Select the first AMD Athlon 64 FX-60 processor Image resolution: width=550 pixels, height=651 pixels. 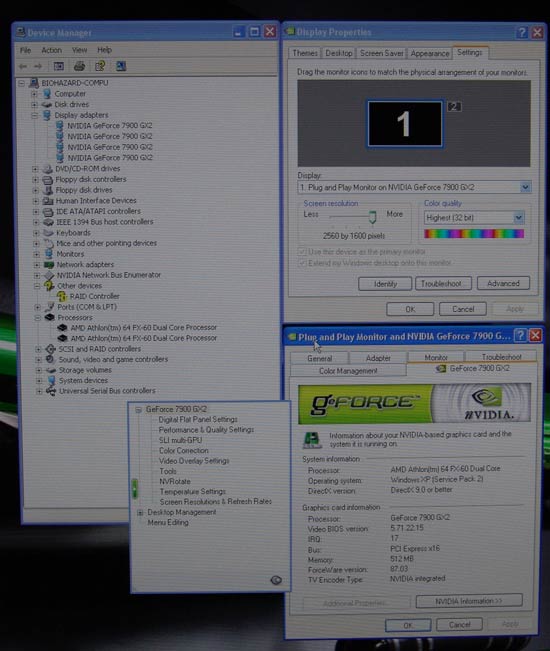click(143, 327)
